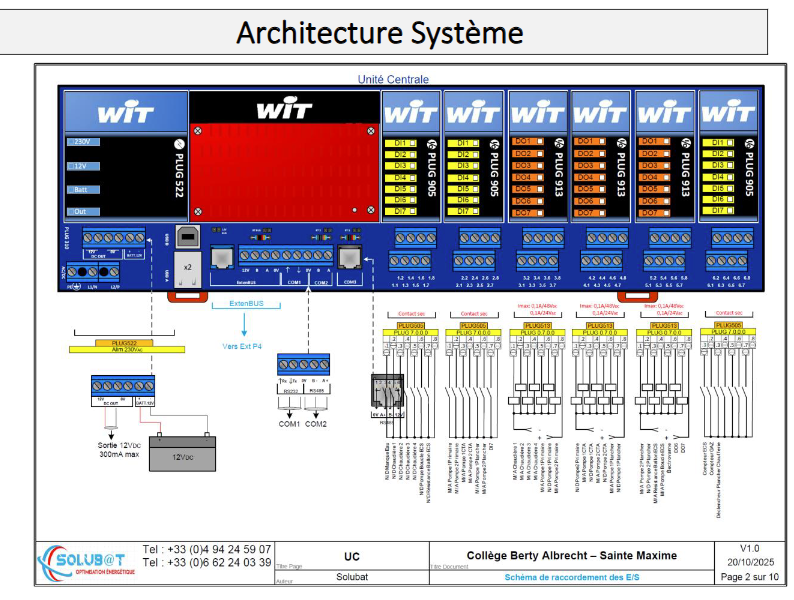Click the 12V indicator on PLUG 522

point(83,166)
